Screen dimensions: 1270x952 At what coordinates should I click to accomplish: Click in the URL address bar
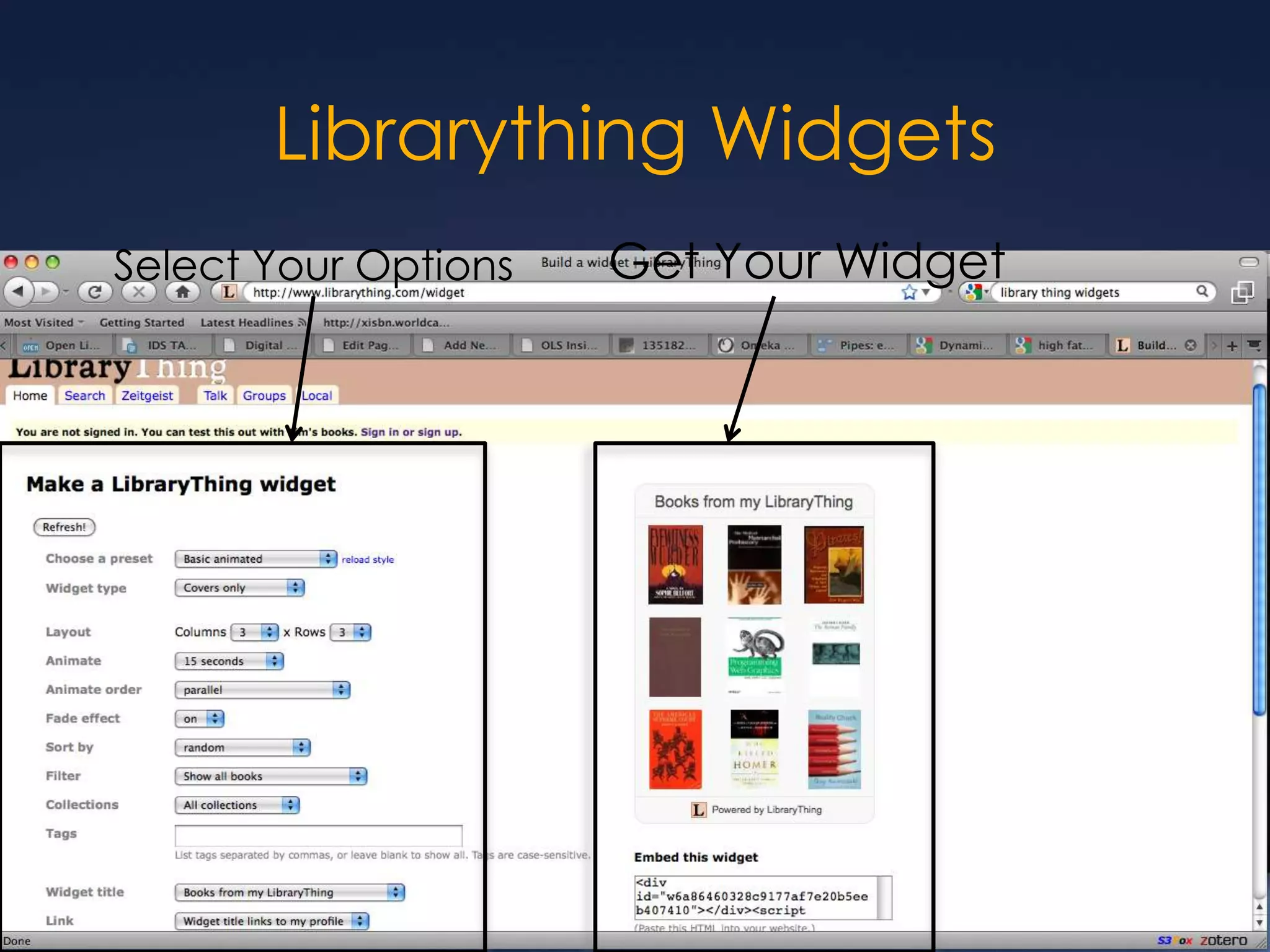[x=571, y=292]
